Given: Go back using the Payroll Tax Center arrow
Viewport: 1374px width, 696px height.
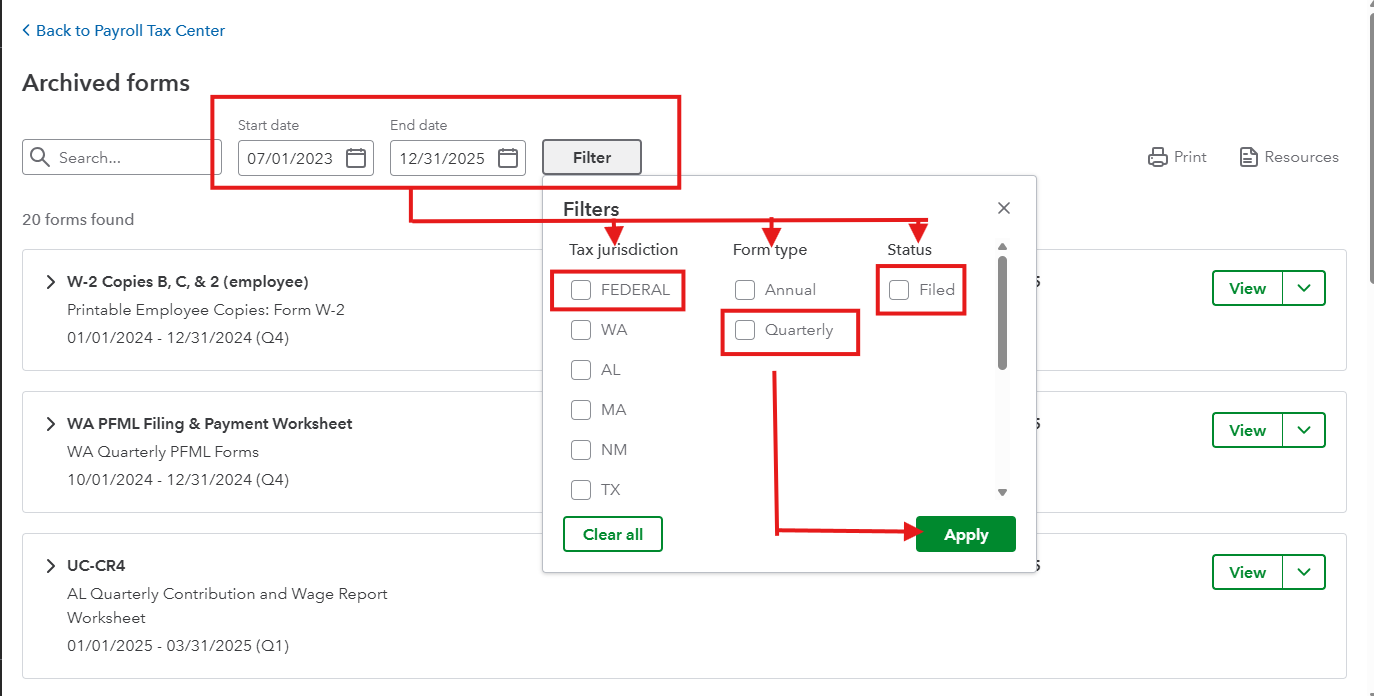Looking at the screenshot, I should click(x=26, y=31).
